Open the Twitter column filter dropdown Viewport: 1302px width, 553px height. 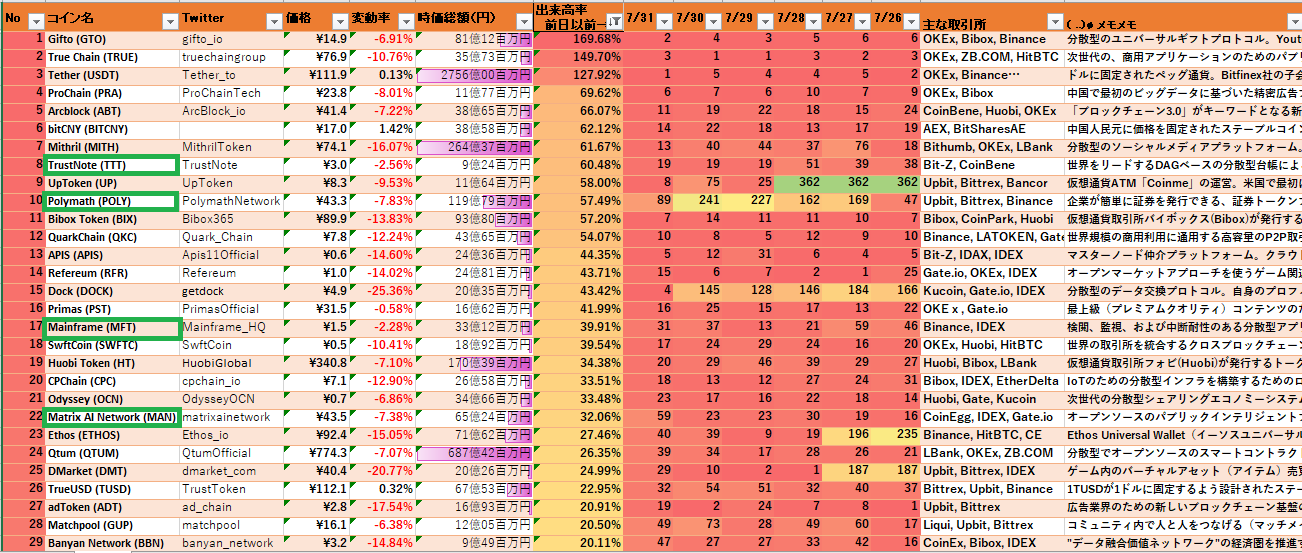tap(274, 21)
